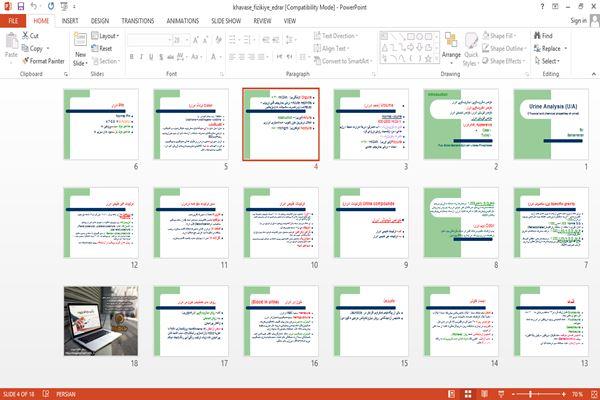Adjust the zoom slider handle
The height and width of the screenshot is (400, 600).
(530, 394)
